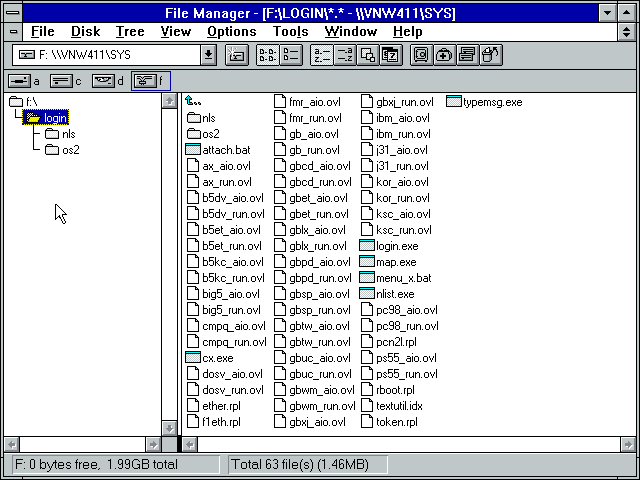Viewport: 640px width, 480px height.
Task: Open the Window menu
Action: 351,31
